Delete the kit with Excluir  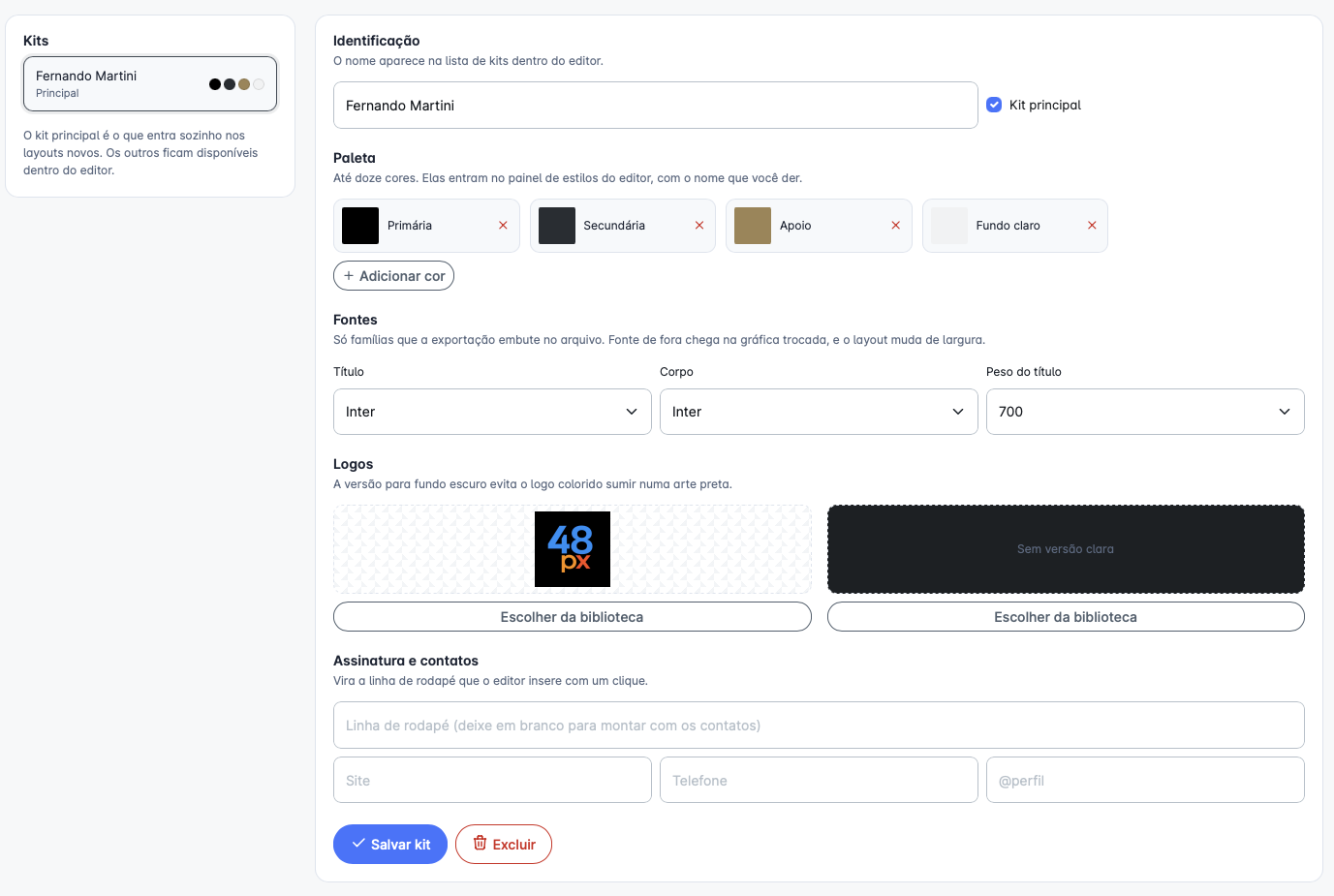[504, 844]
